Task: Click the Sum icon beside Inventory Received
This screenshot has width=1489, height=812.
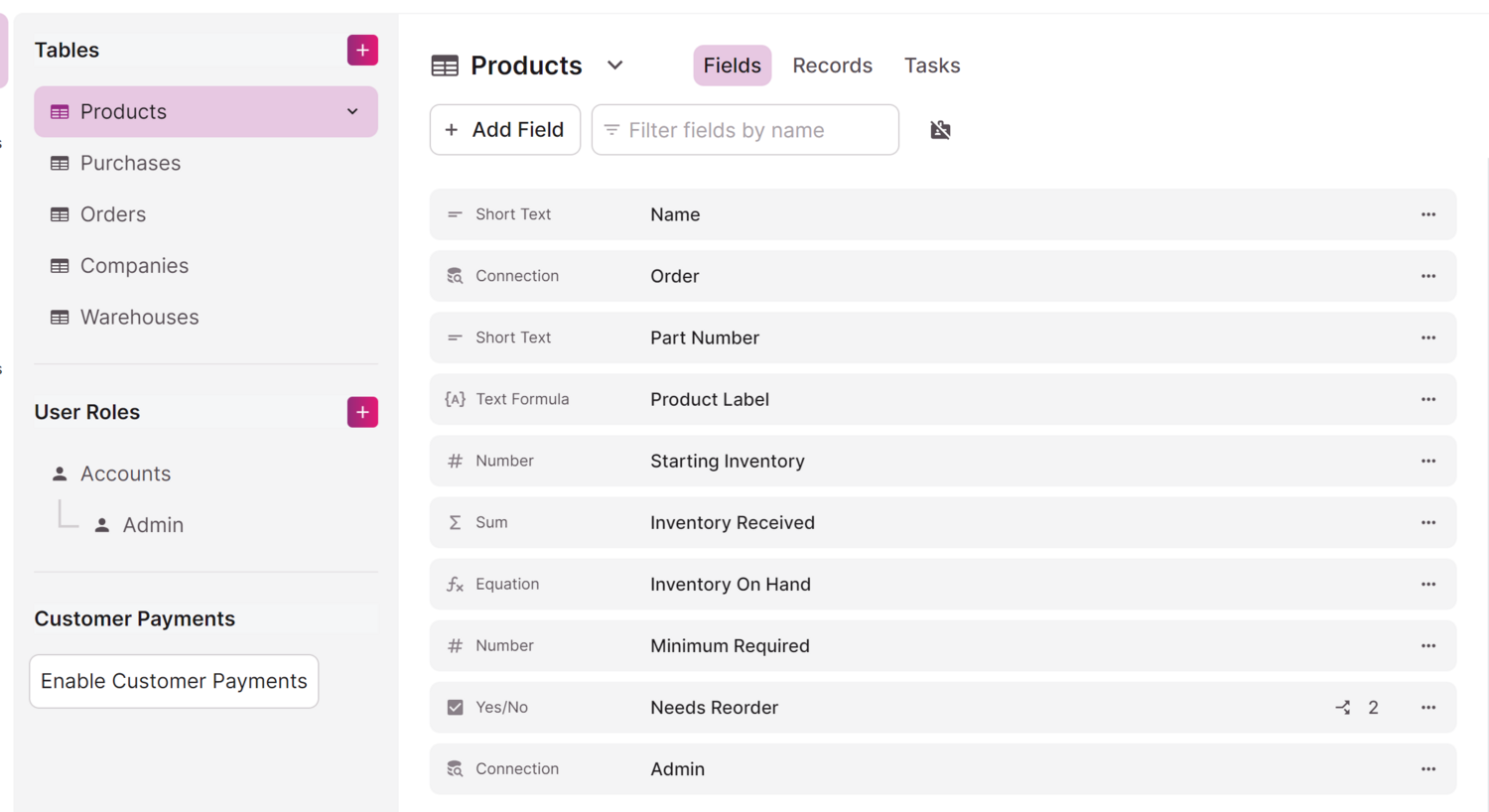Action: [x=455, y=523]
